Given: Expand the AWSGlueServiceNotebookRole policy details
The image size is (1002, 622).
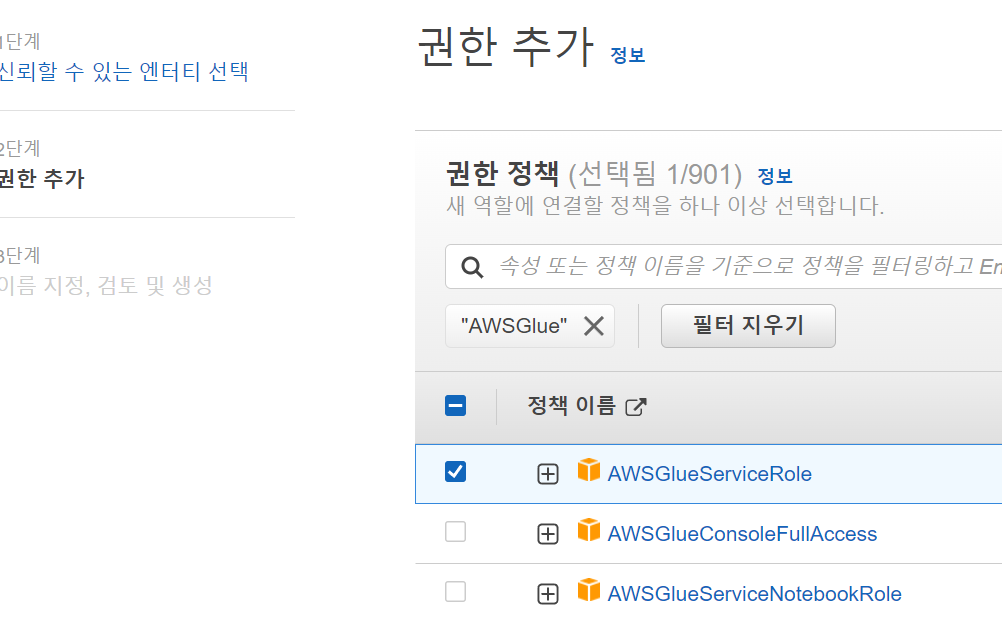Looking at the screenshot, I should coord(548,594).
